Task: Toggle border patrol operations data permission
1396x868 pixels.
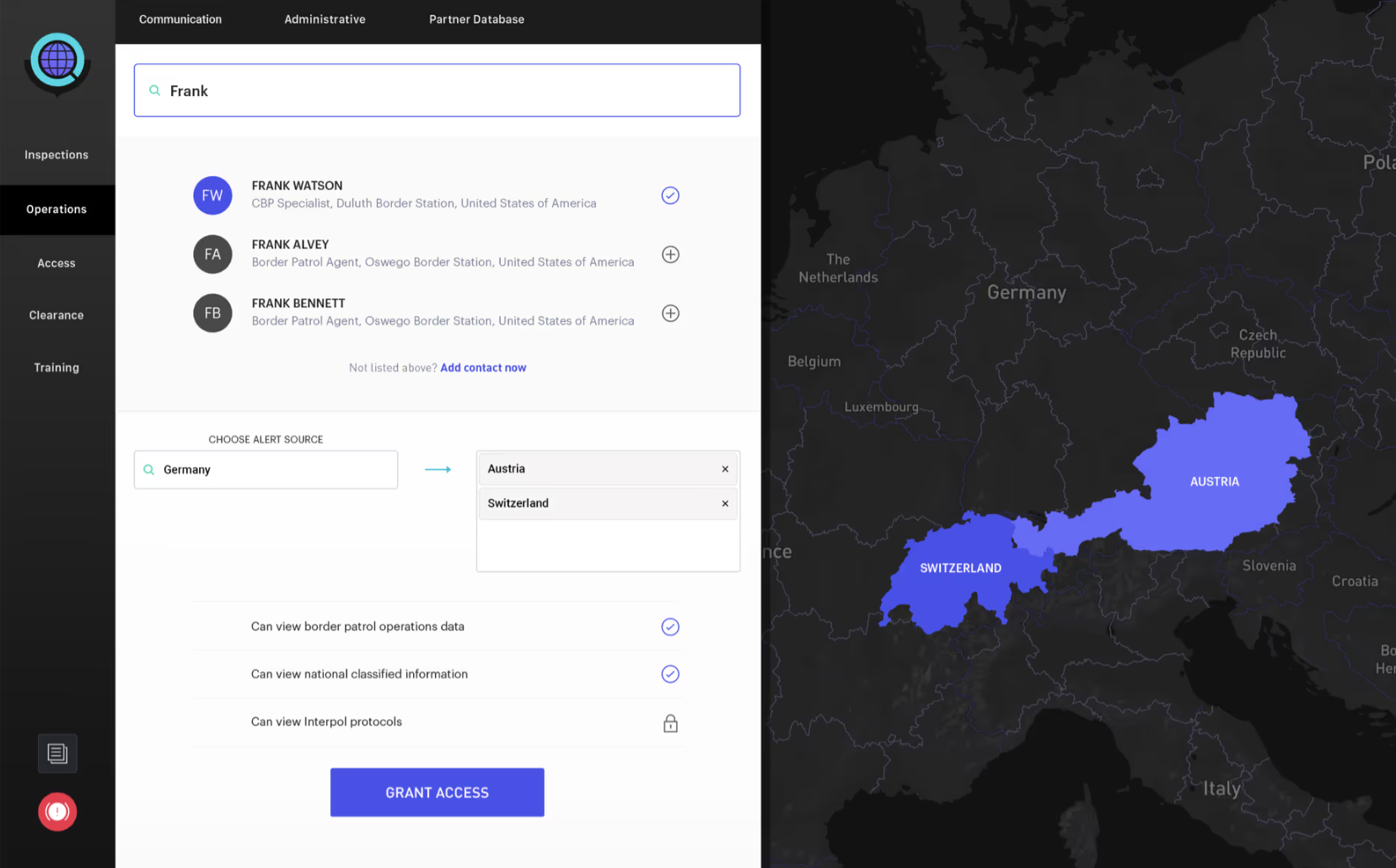Action: click(x=670, y=627)
